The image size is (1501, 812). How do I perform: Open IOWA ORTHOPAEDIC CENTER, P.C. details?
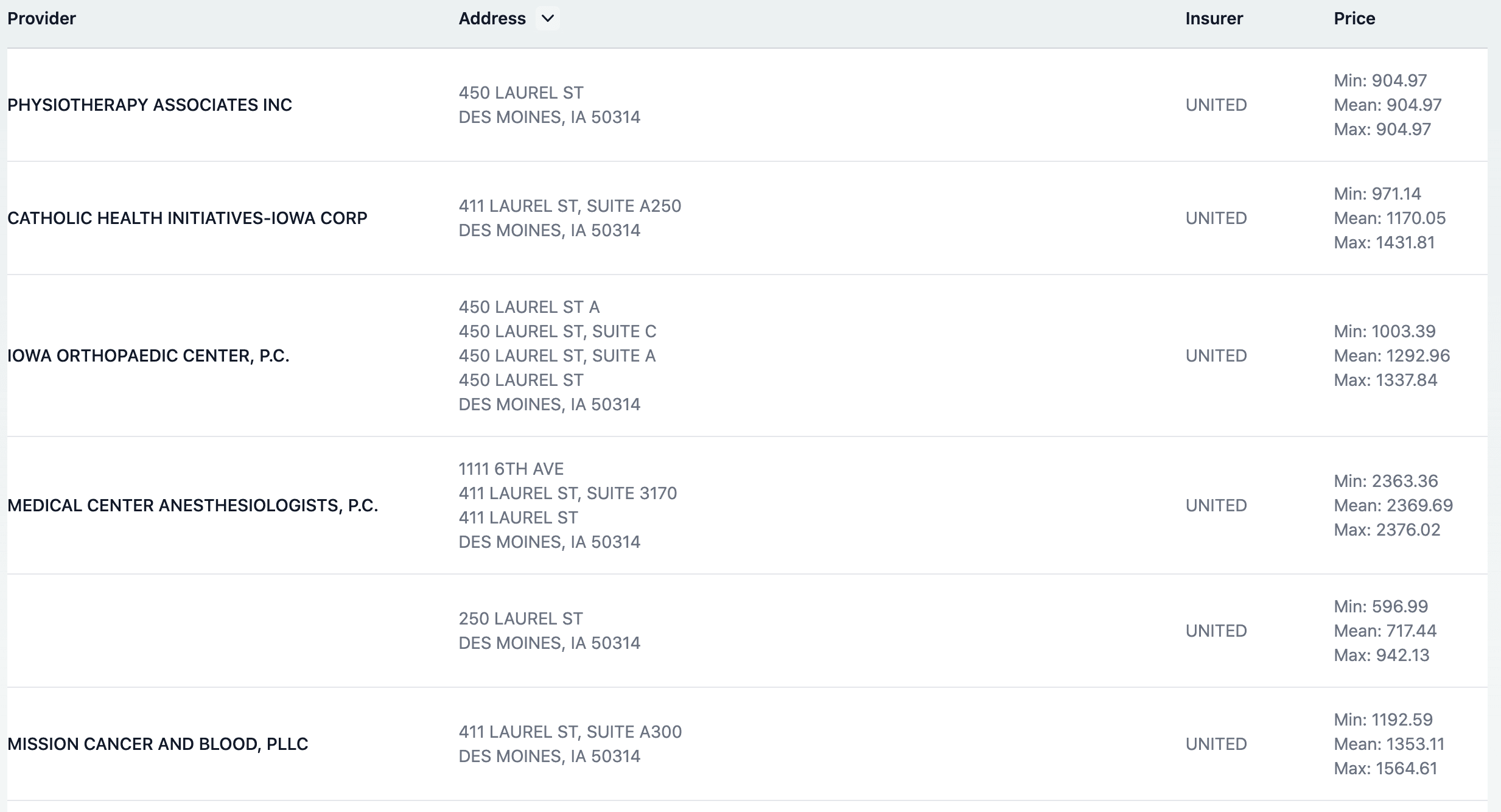148,355
